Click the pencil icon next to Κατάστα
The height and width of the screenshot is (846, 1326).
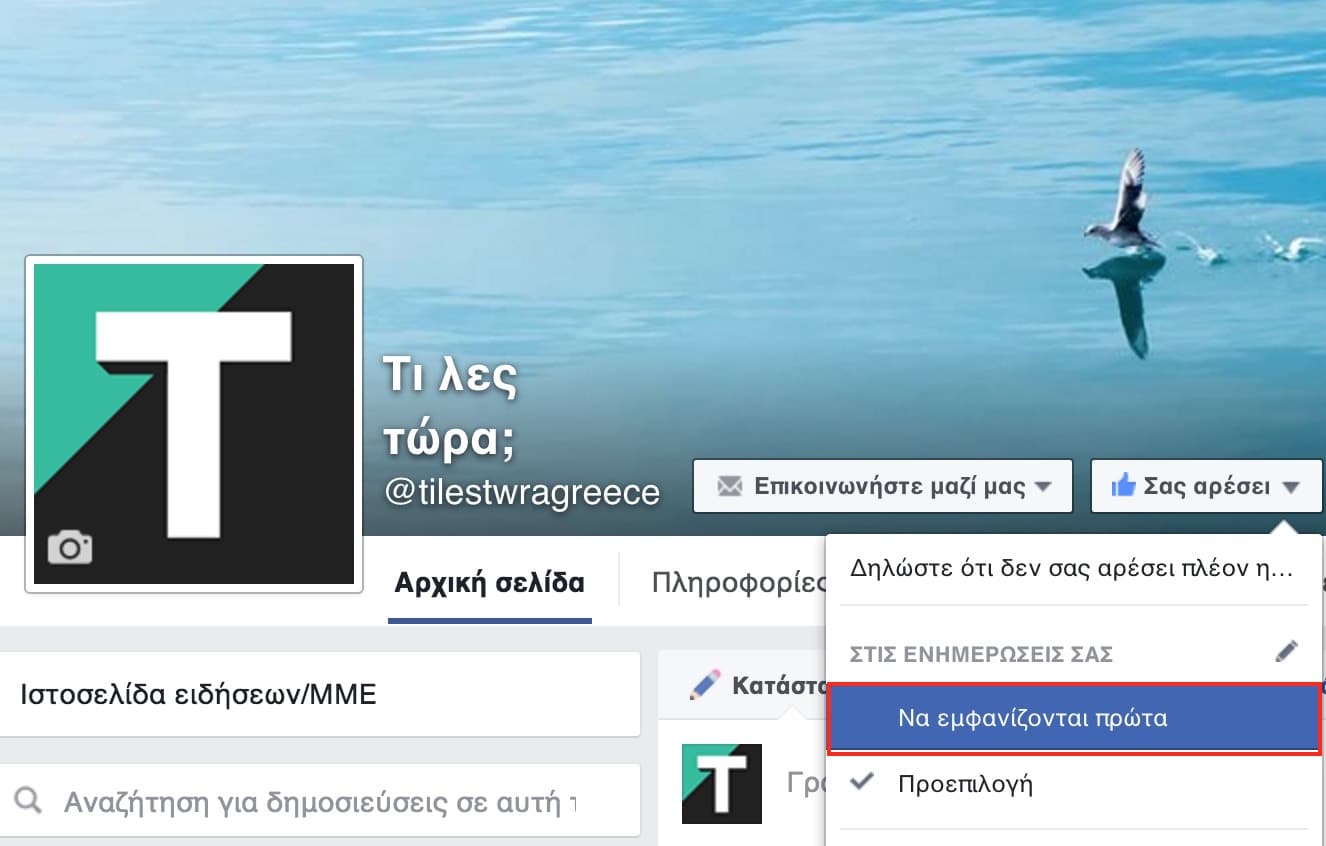pos(705,684)
